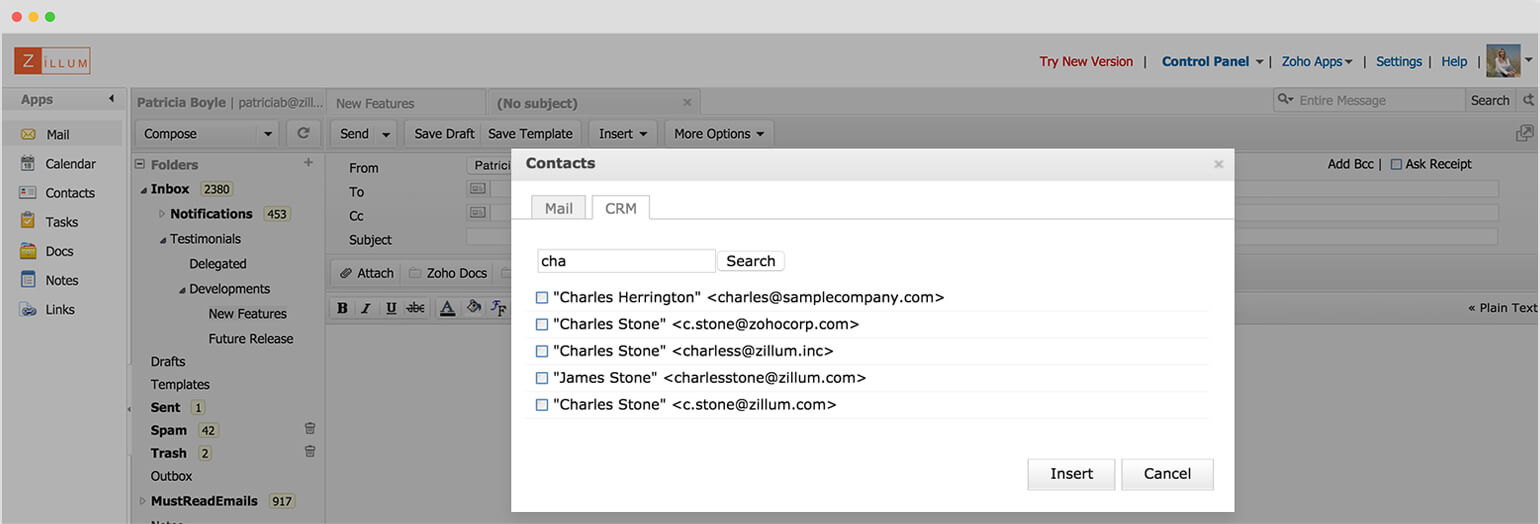Switch to the Mail tab in Contacts
This screenshot has height=524, width=1540.
pos(559,208)
